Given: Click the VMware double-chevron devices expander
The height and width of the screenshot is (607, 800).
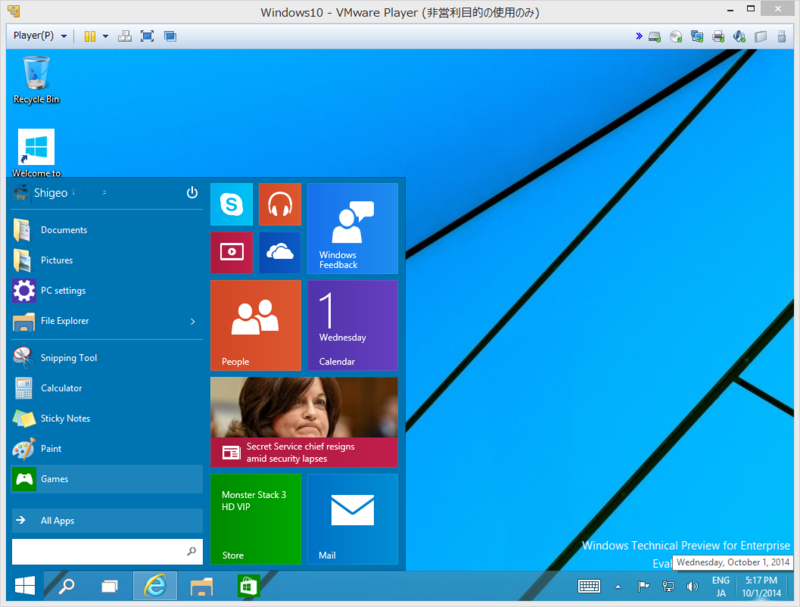Looking at the screenshot, I should click(x=639, y=36).
